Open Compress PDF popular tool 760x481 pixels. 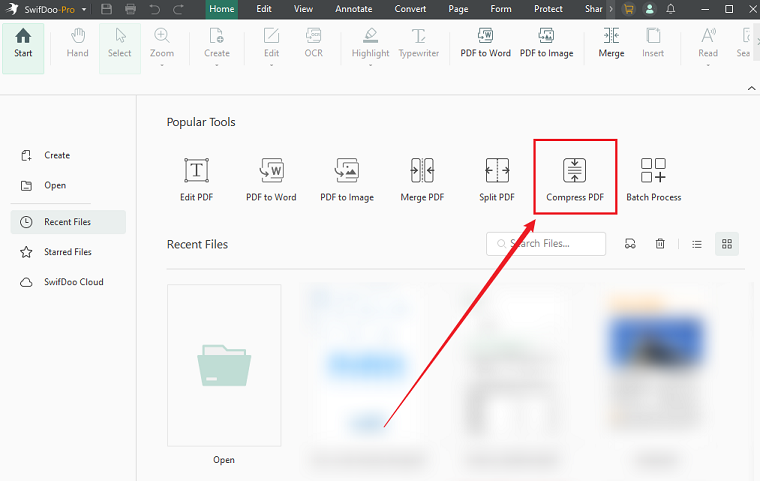[575, 180]
